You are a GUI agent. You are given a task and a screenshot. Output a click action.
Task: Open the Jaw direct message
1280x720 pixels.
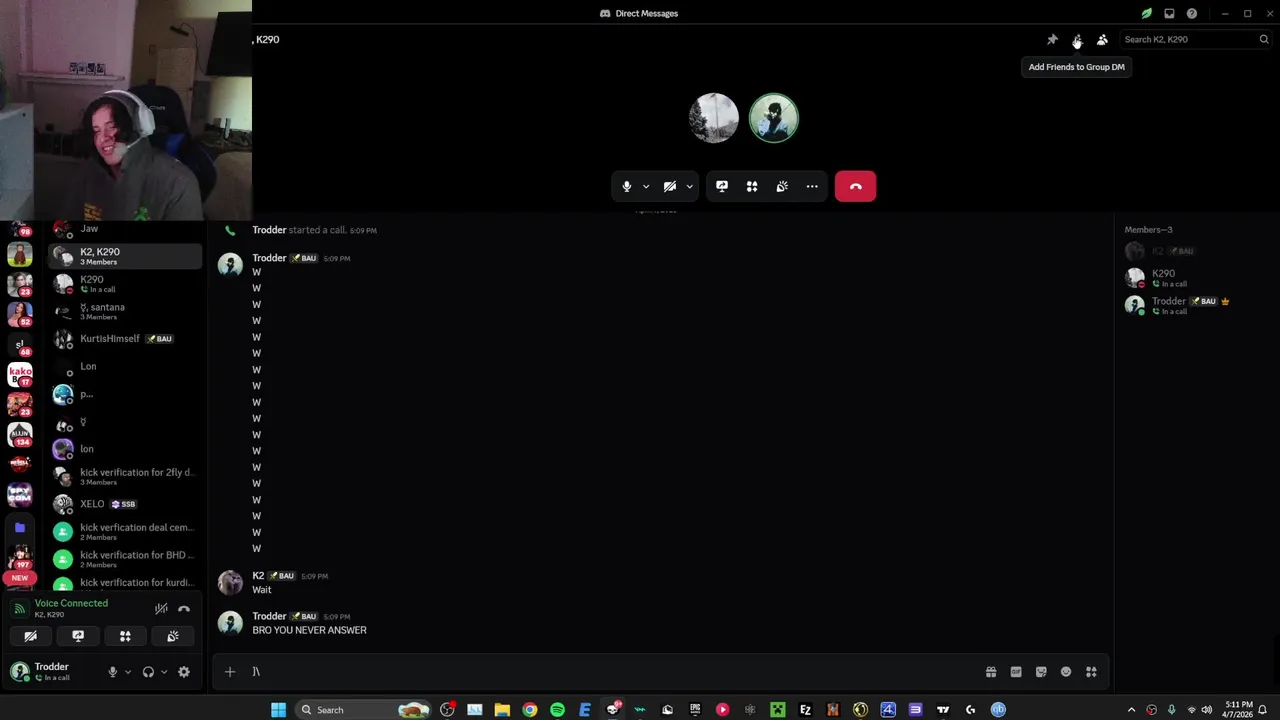point(125,229)
